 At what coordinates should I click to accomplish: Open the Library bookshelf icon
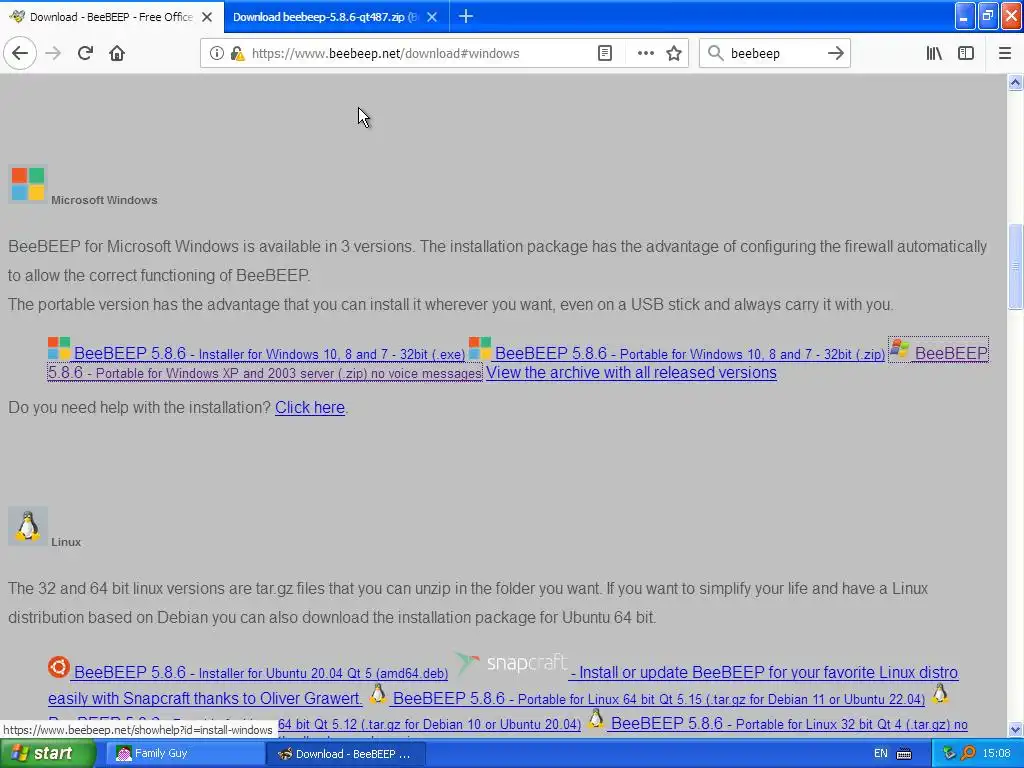pyautogui.click(x=934, y=53)
